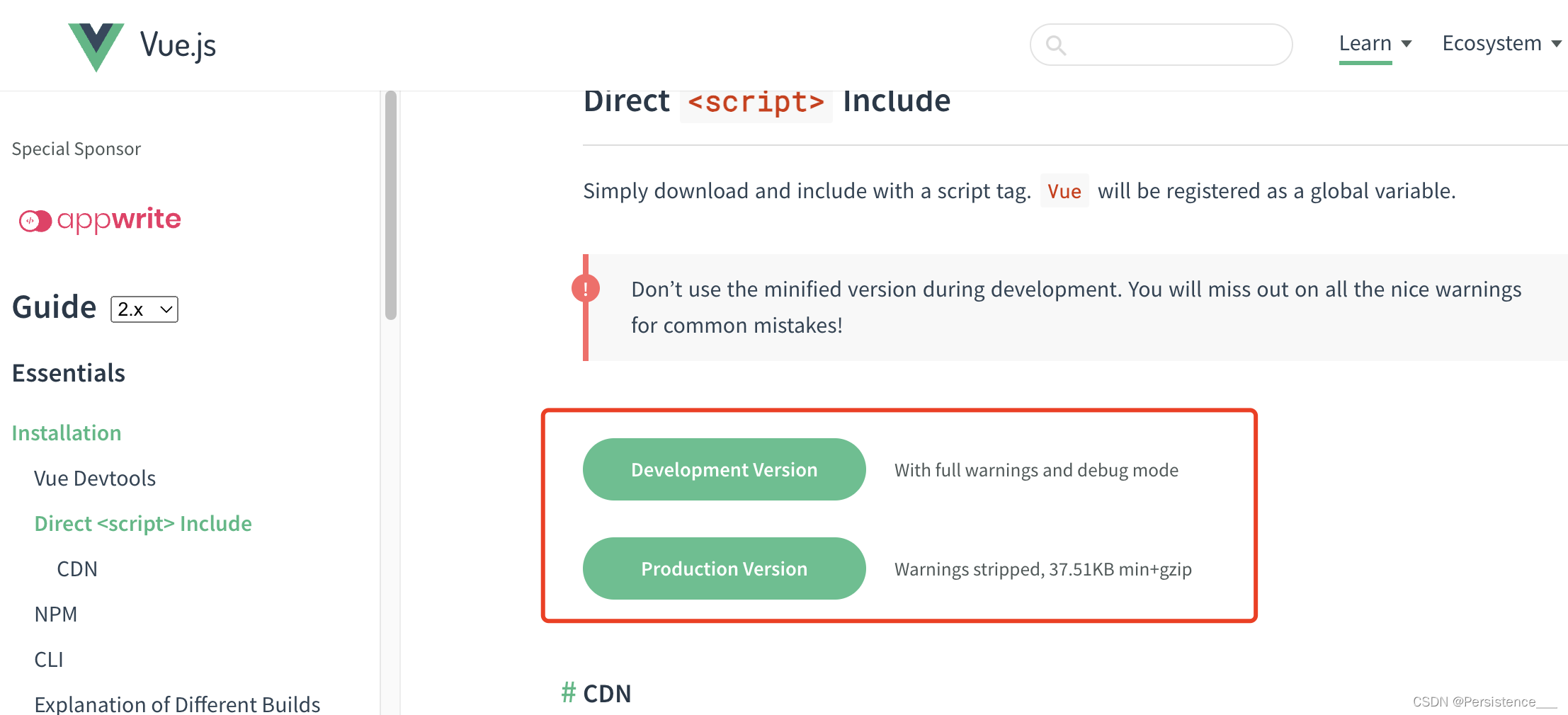The image size is (1568, 715).
Task: Focus the search input field
Action: click(x=1161, y=45)
